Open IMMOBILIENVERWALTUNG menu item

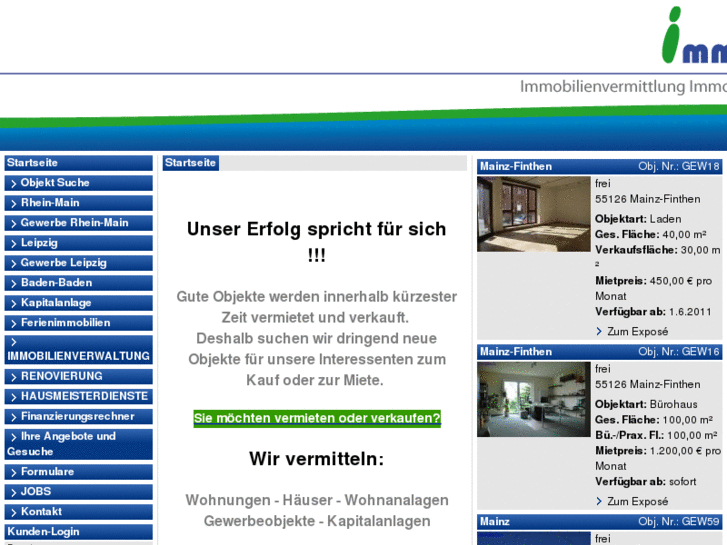click(78, 349)
